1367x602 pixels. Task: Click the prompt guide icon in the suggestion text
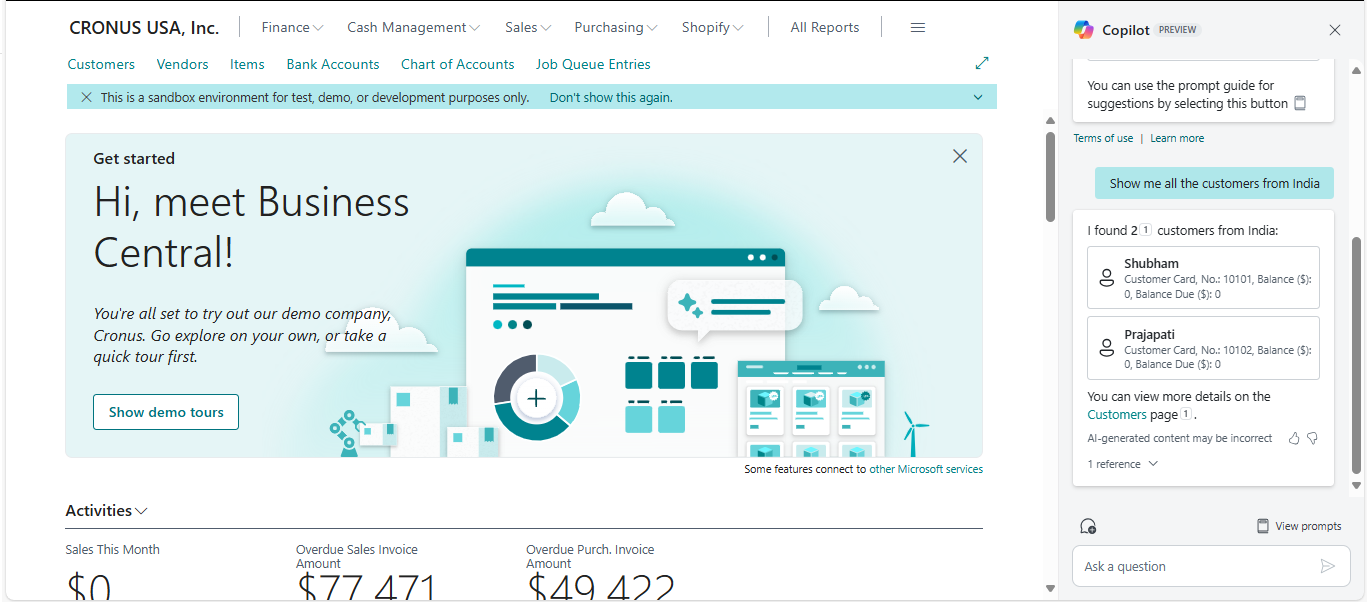[1300, 103]
